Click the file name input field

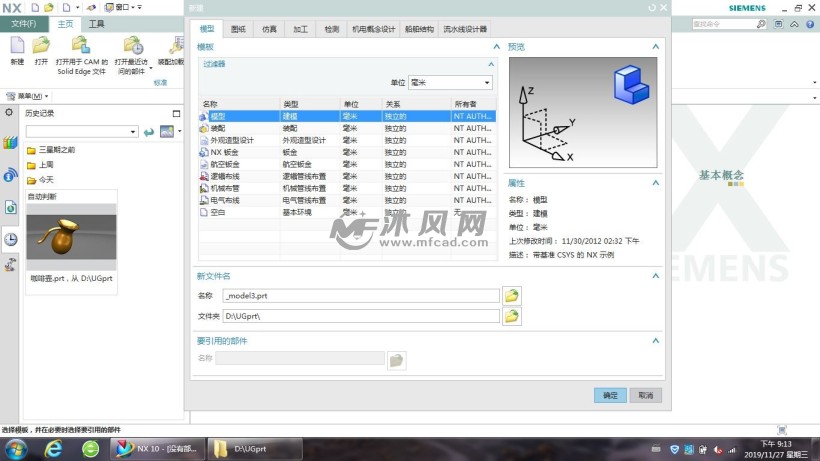[361, 296]
